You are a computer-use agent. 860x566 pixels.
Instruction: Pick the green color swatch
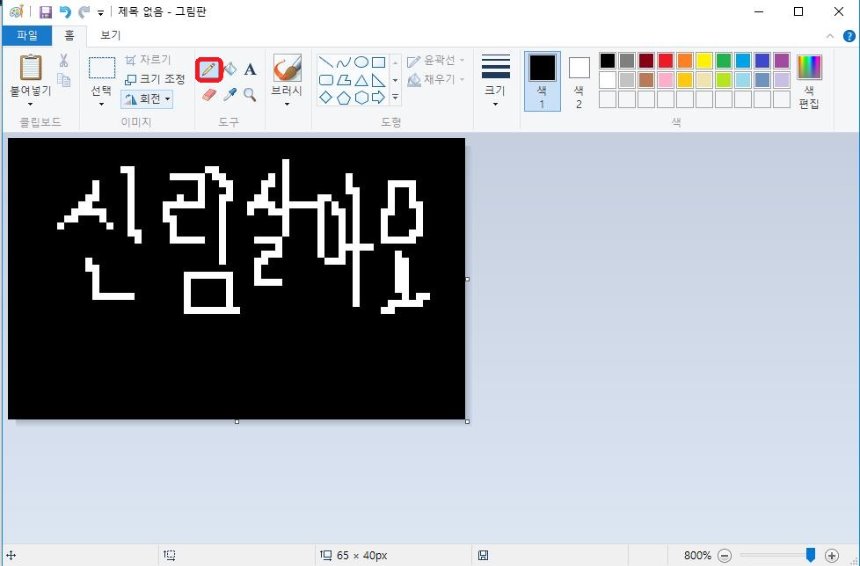pyautogui.click(x=723, y=60)
